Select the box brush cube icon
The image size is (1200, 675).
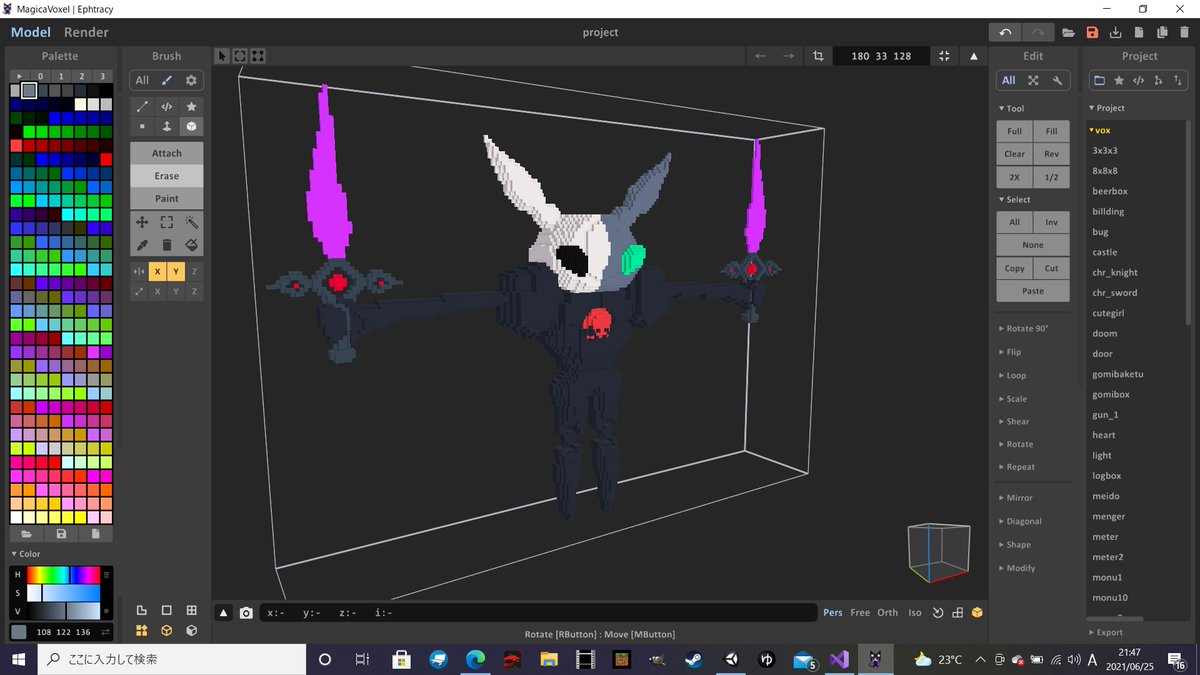click(x=191, y=127)
